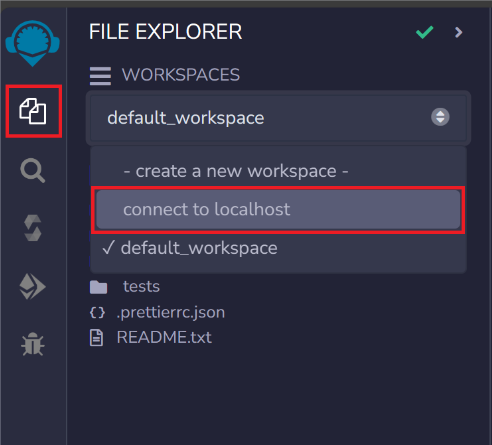Open the default_workspace dropdown selector
Viewport: 492px width, 445px height.
pos(278,118)
